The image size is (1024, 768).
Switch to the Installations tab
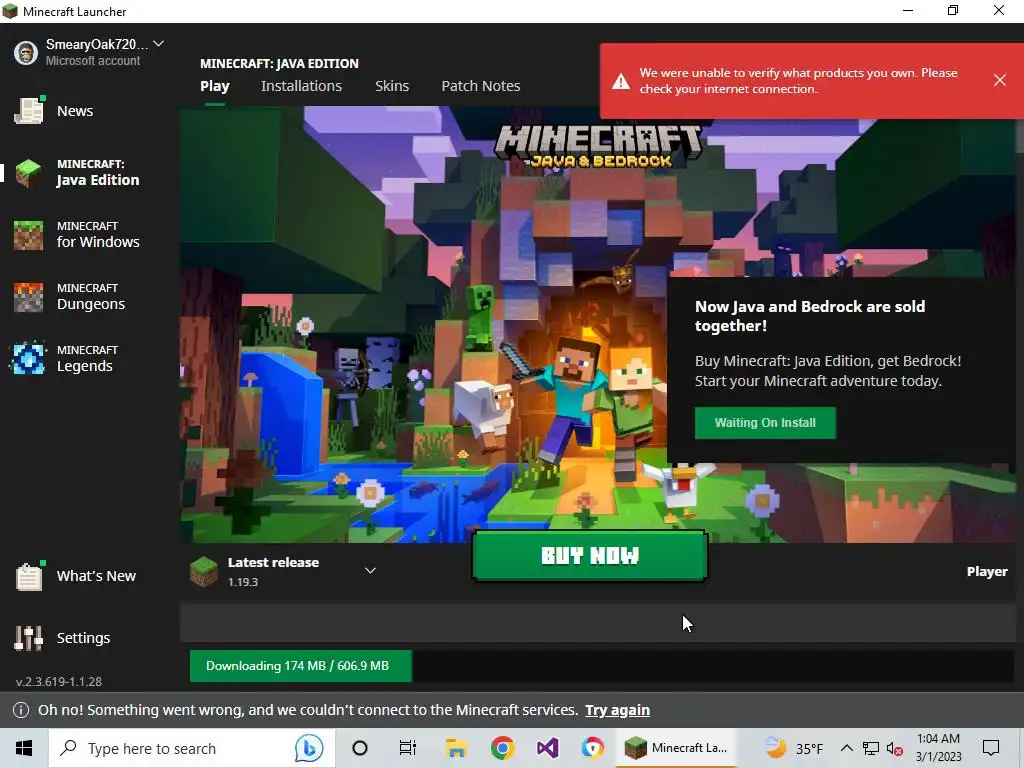point(301,86)
